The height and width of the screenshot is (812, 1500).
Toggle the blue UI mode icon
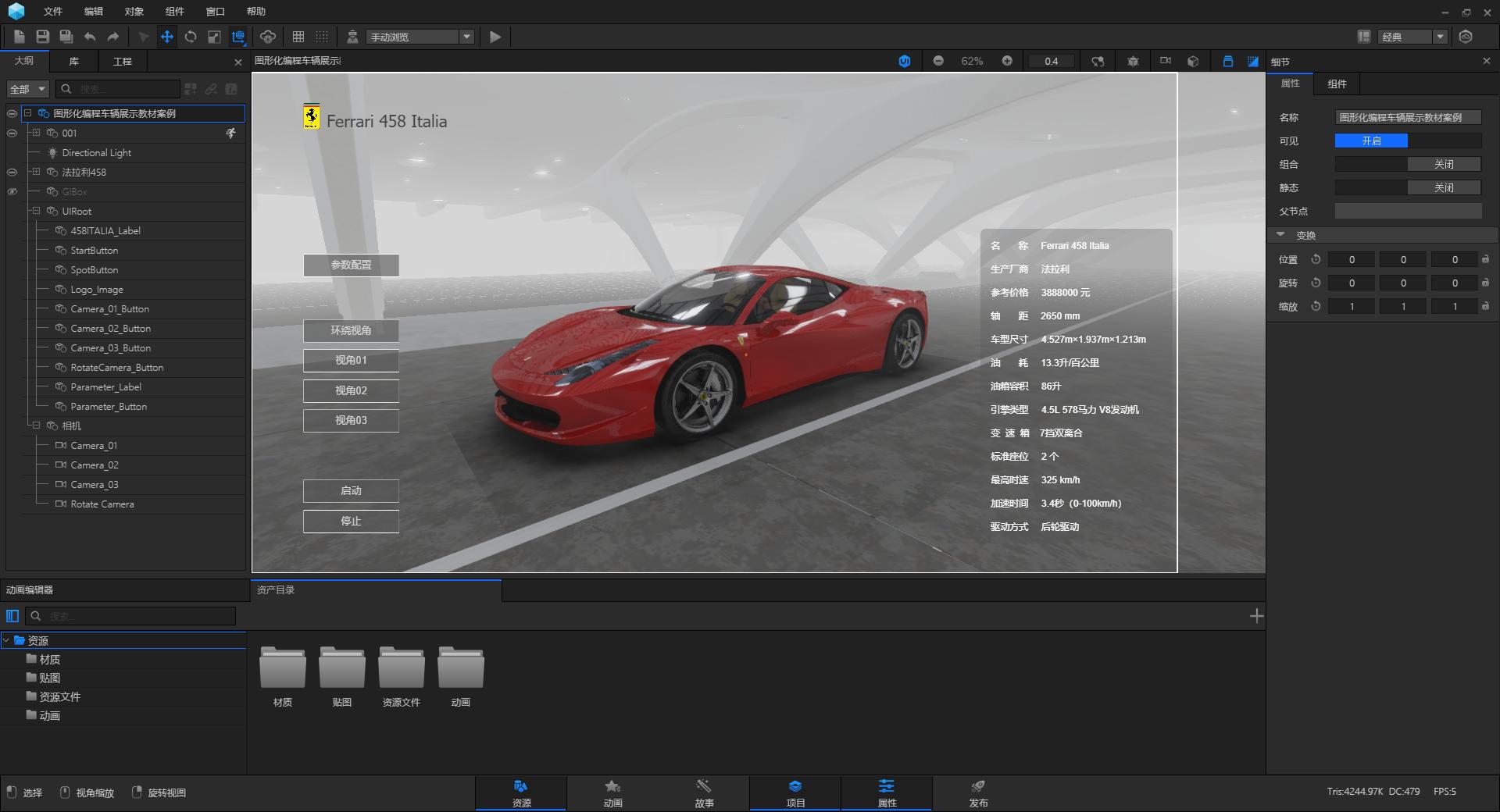pyautogui.click(x=905, y=61)
